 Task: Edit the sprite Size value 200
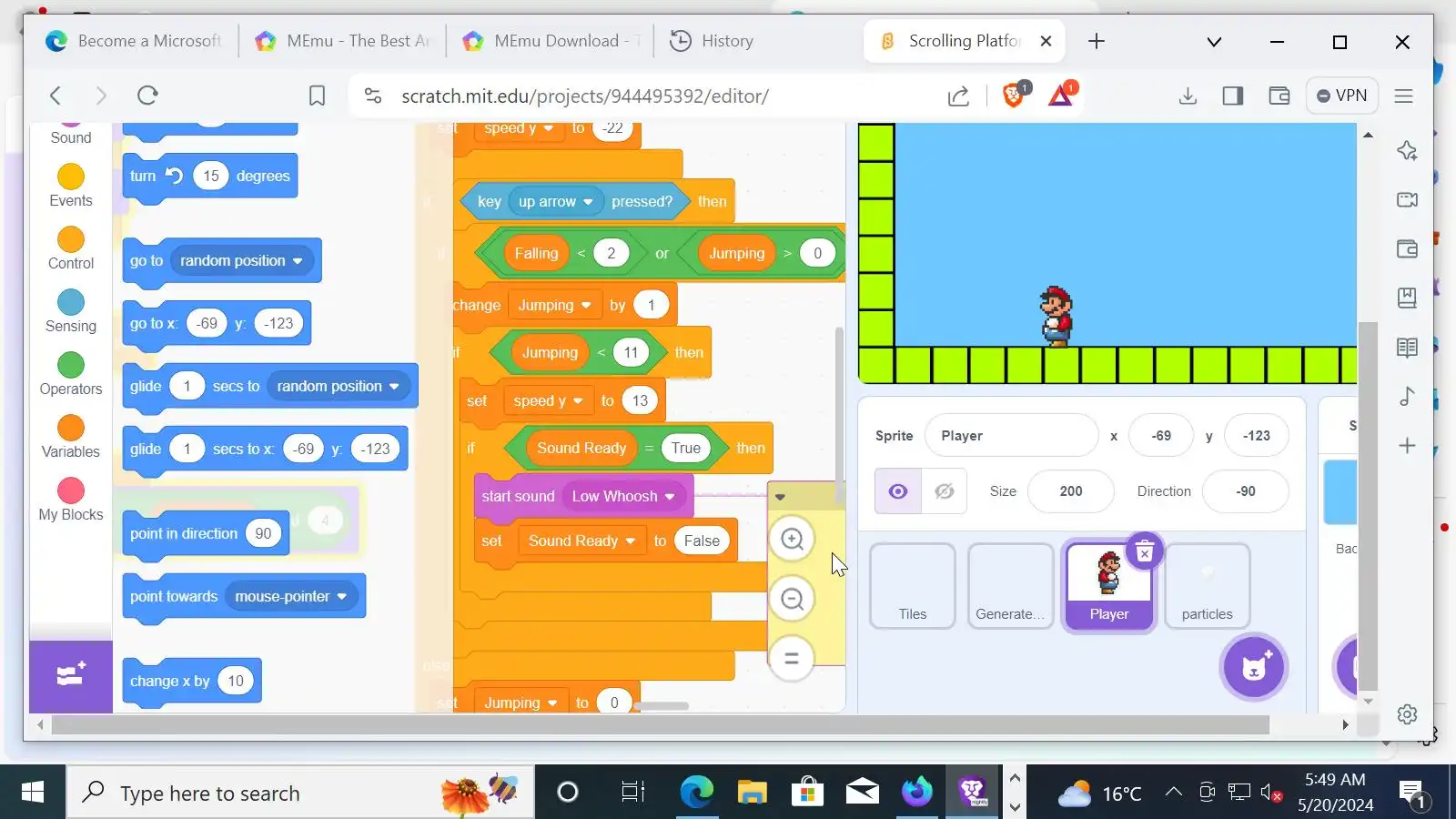(1070, 491)
